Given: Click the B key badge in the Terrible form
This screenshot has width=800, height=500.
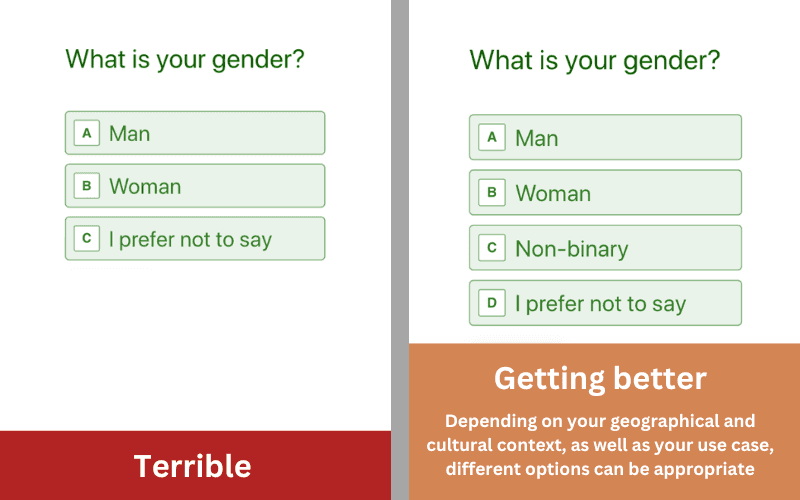Looking at the screenshot, I should [x=87, y=186].
